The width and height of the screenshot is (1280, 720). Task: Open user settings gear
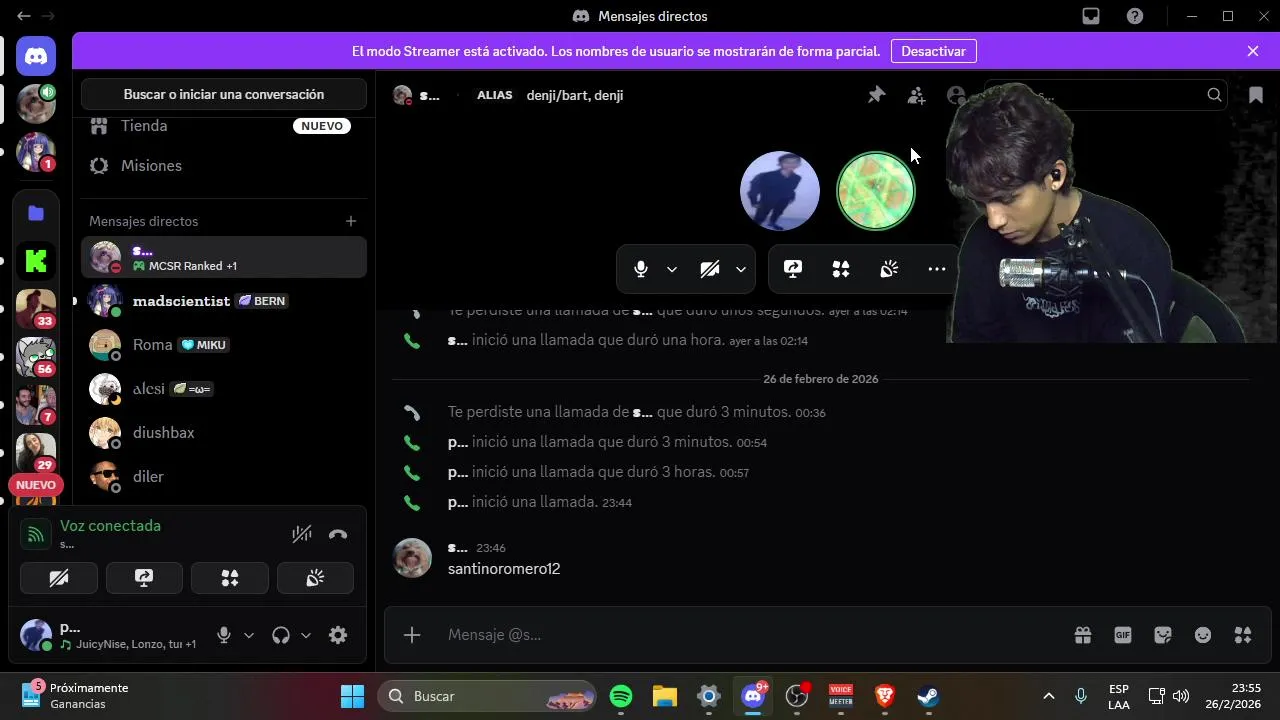tap(338, 635)
